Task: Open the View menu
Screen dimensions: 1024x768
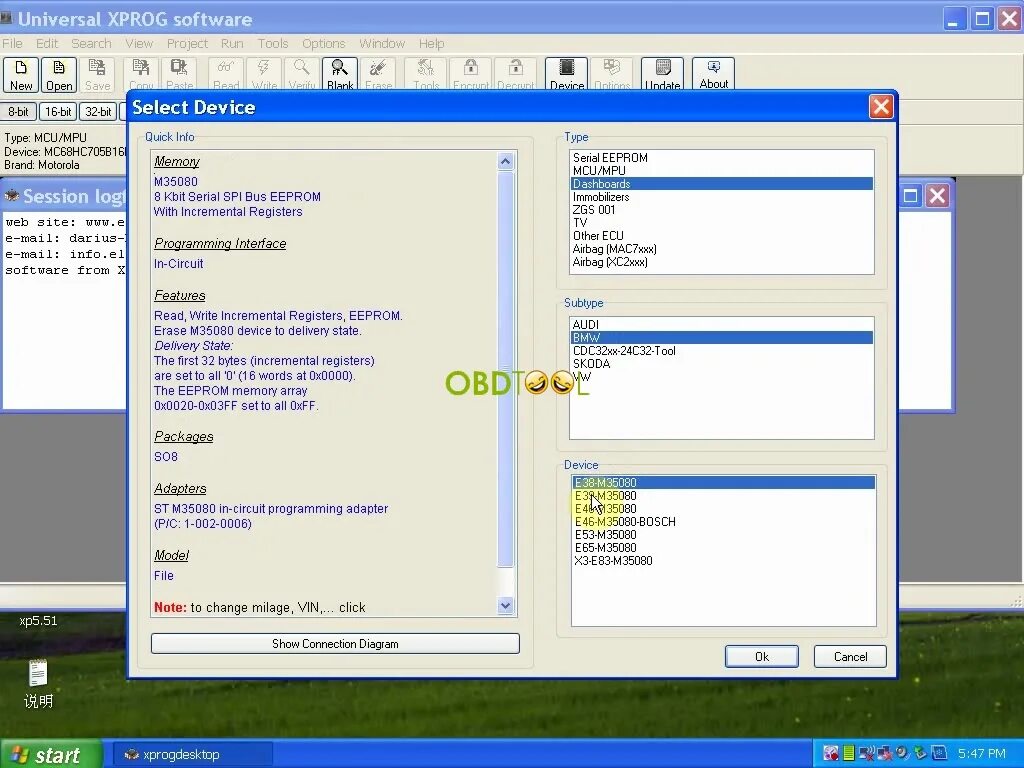Action: point(139,43)
